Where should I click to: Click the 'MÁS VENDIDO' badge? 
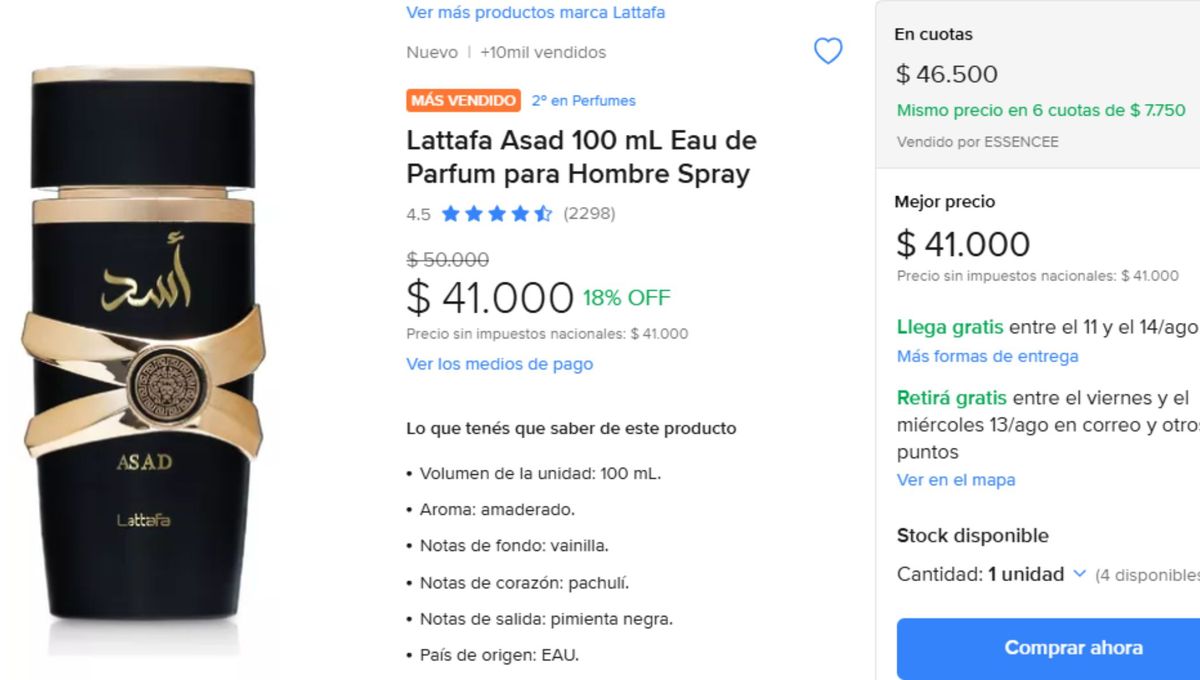pos(463,100)
